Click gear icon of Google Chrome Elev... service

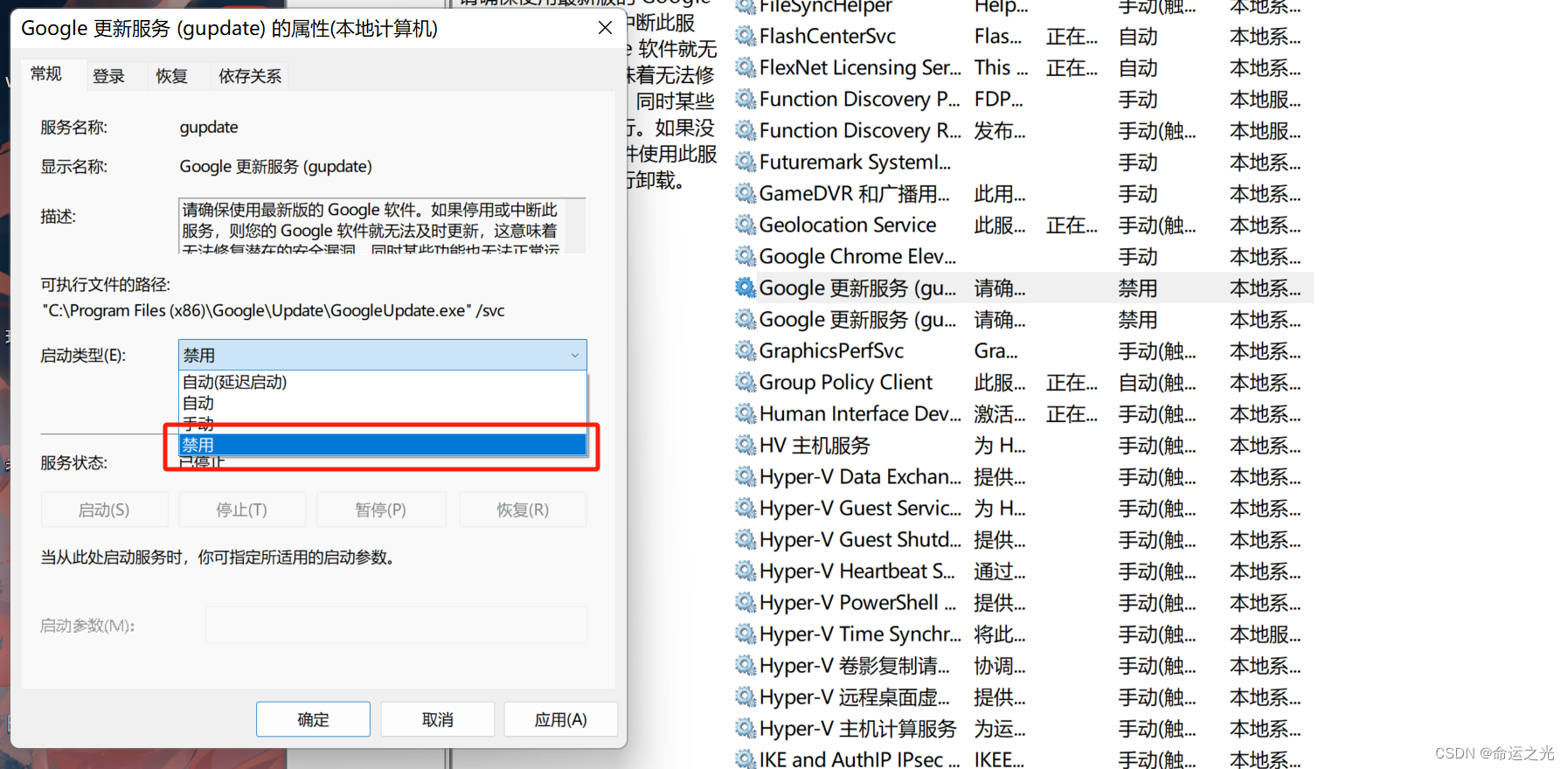(x=745, y=257)
